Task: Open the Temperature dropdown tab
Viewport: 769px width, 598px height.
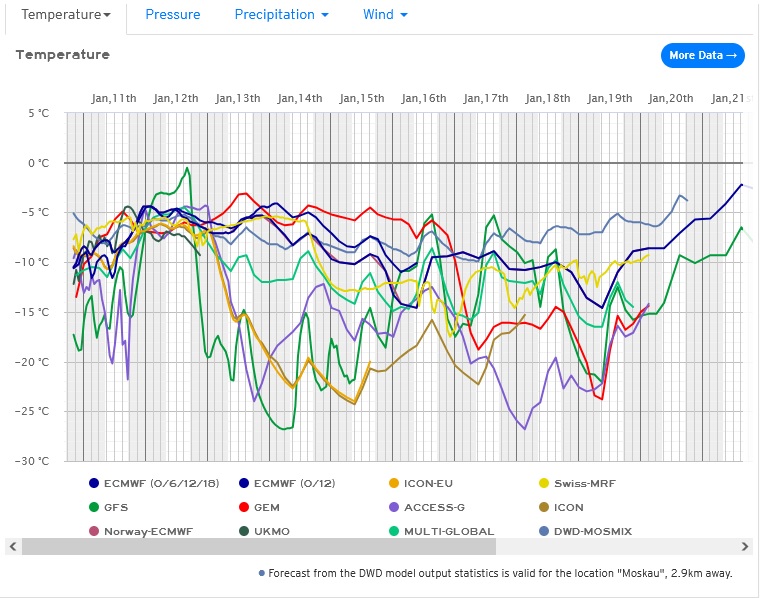Action: tap(66, 15)
